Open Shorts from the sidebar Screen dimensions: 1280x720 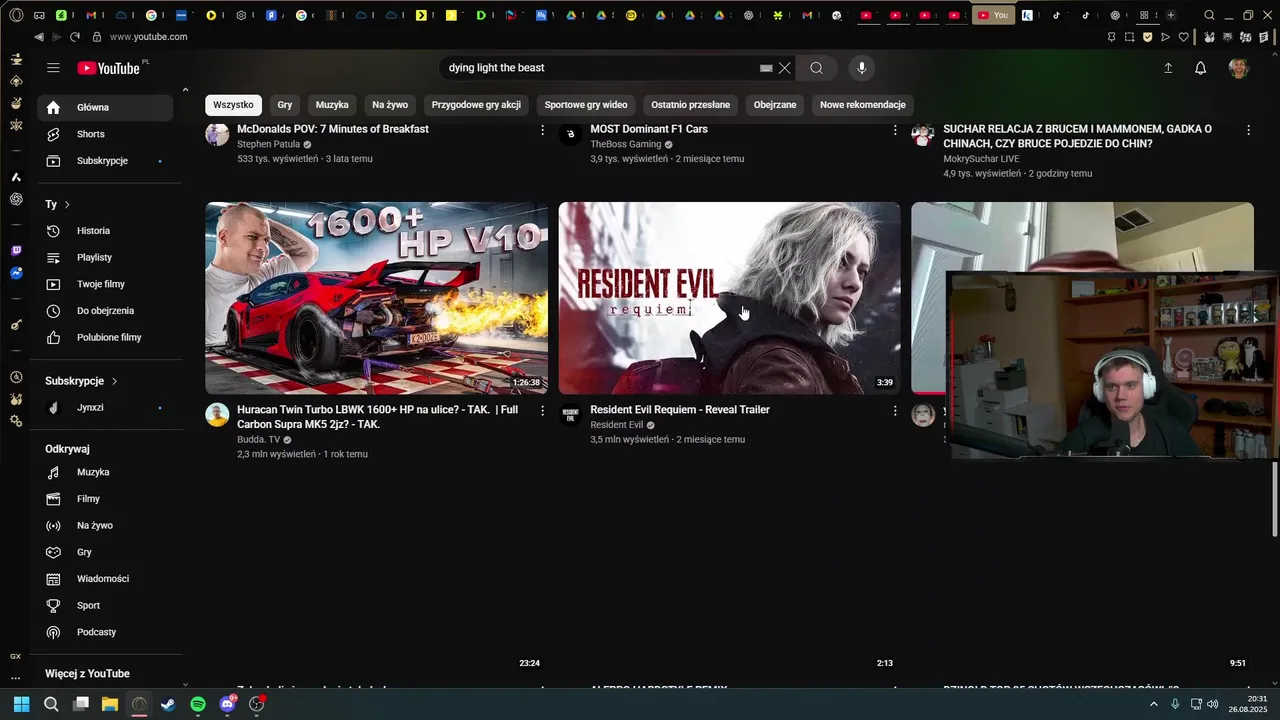105,134
